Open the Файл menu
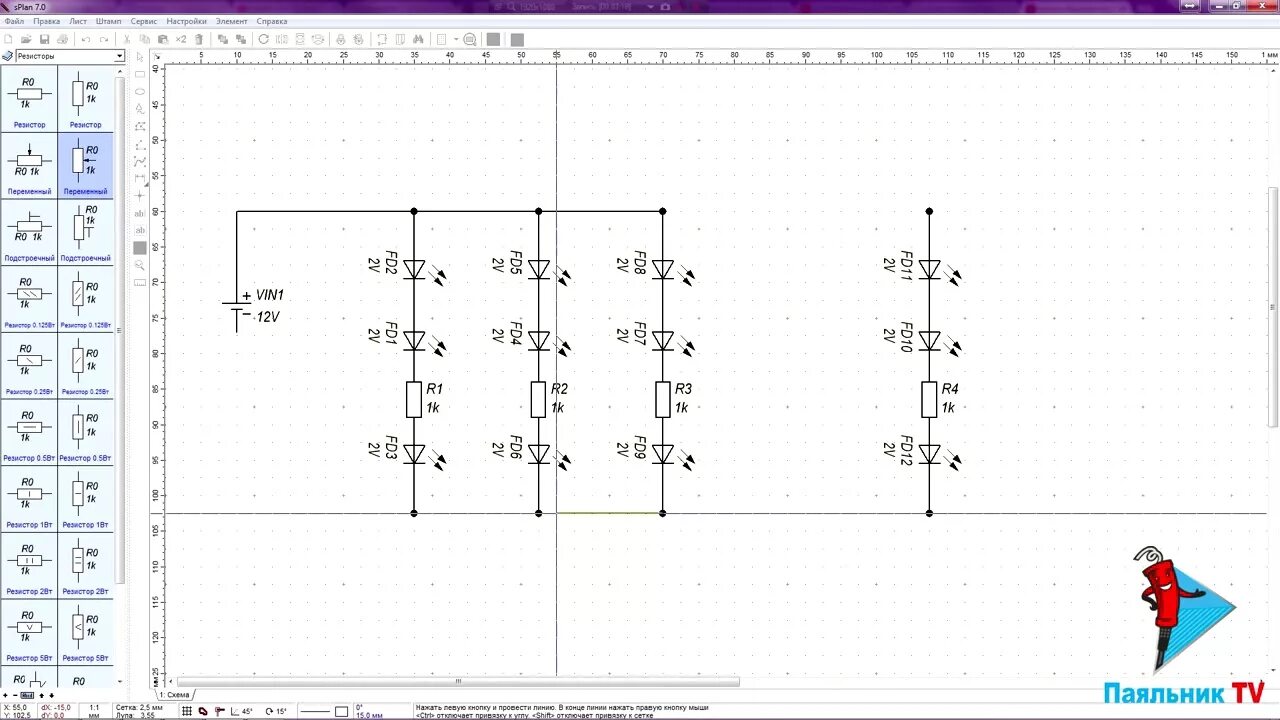Screen dimensions: 1280x720 coord(14,21)
